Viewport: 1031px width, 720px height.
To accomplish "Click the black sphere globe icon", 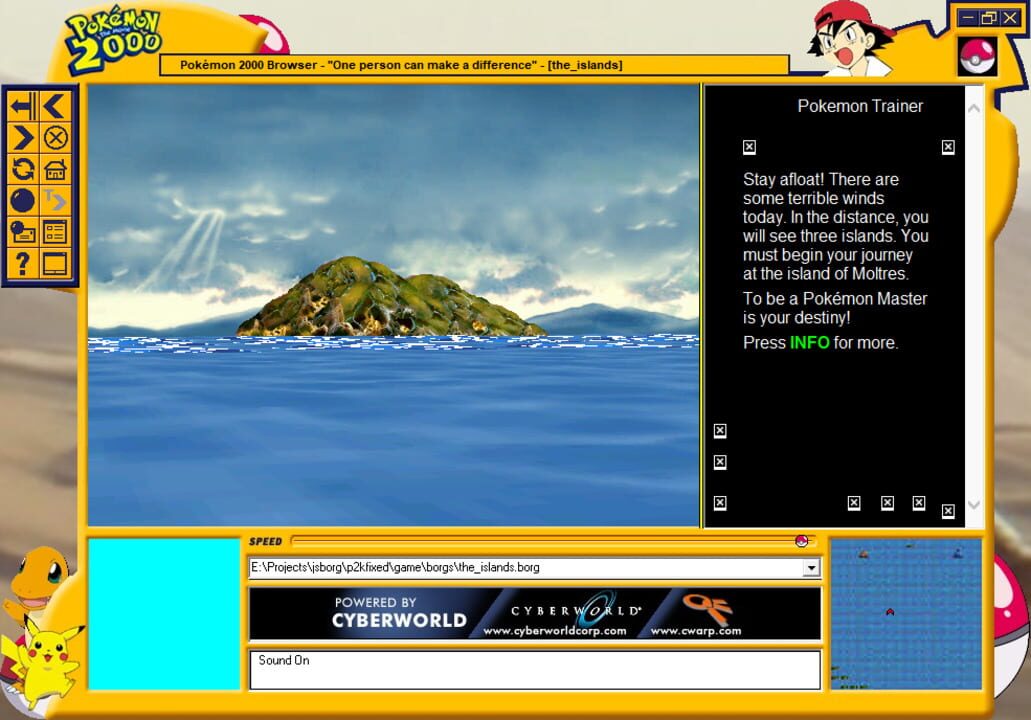I will [25, 200].
